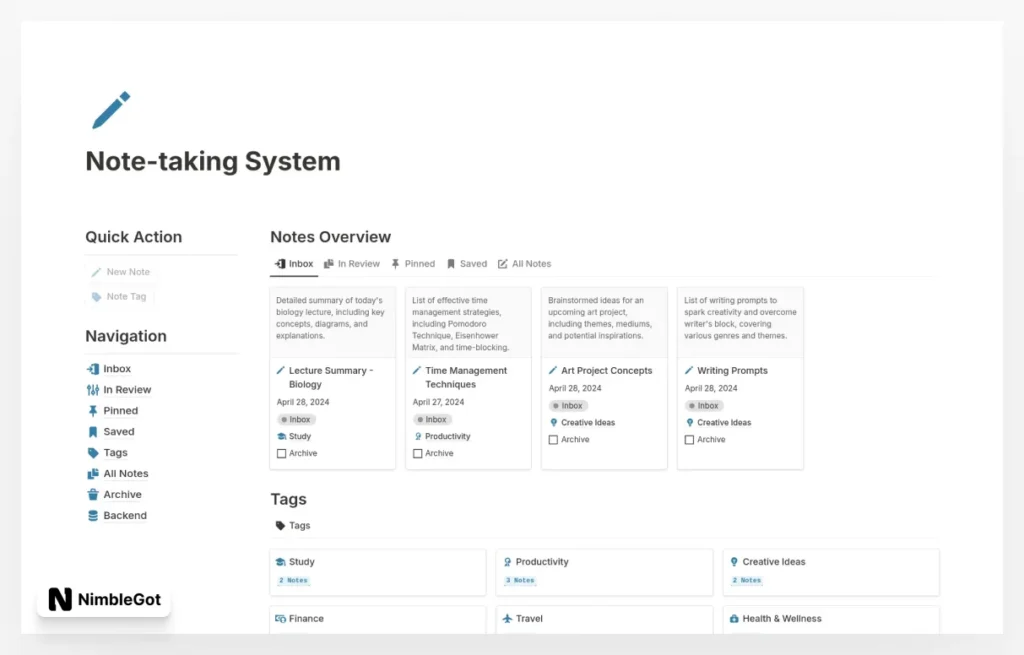Select the Productivity icon on Time Management Techniques
This screenshot has height=655, width=1024.
pos(420,436)
